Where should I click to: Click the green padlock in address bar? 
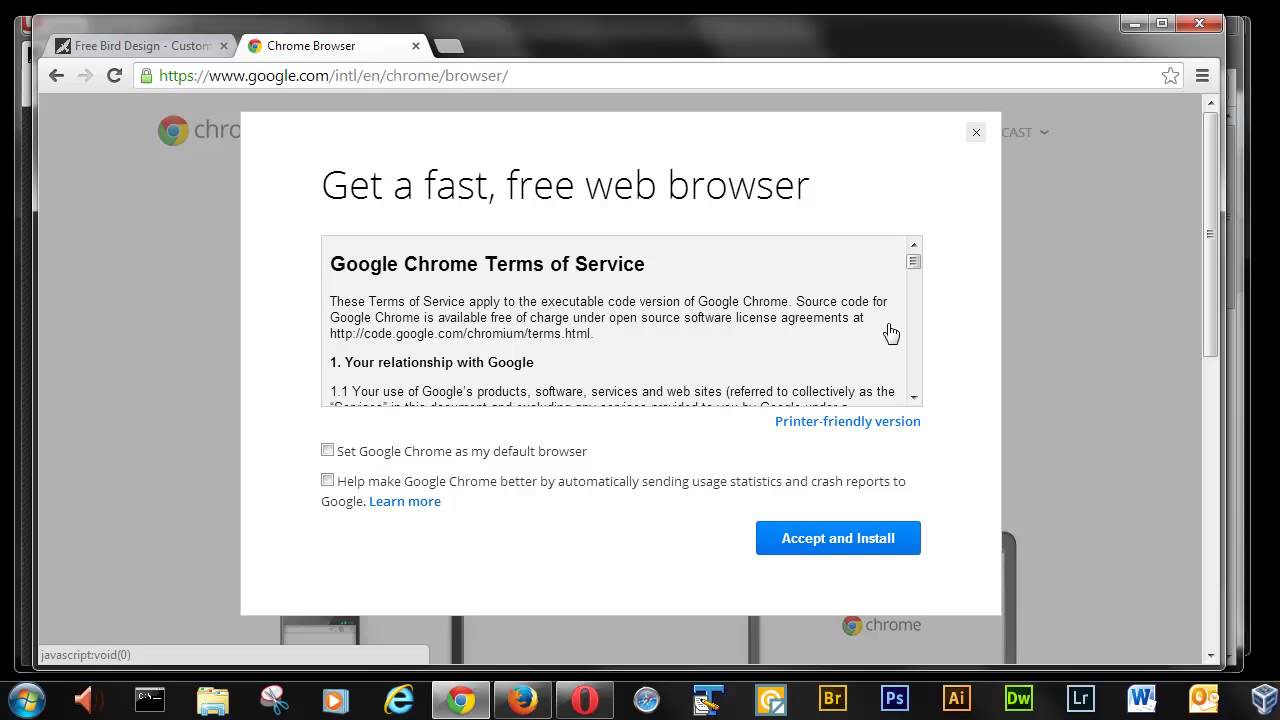(147, 75)
